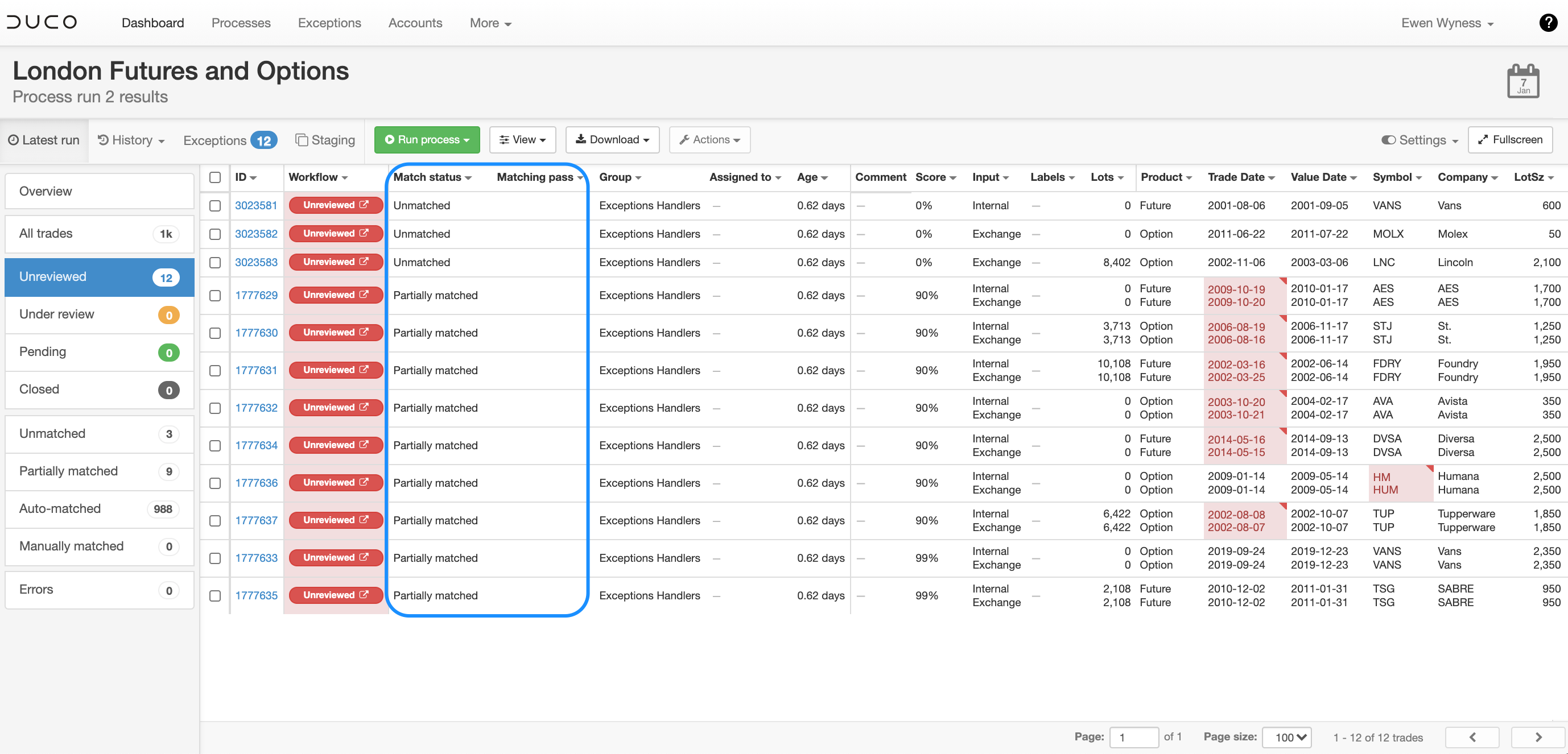Open trade ID 1777637 link
Viewport: 1568px width, 754px height.
tap(256, 520)
